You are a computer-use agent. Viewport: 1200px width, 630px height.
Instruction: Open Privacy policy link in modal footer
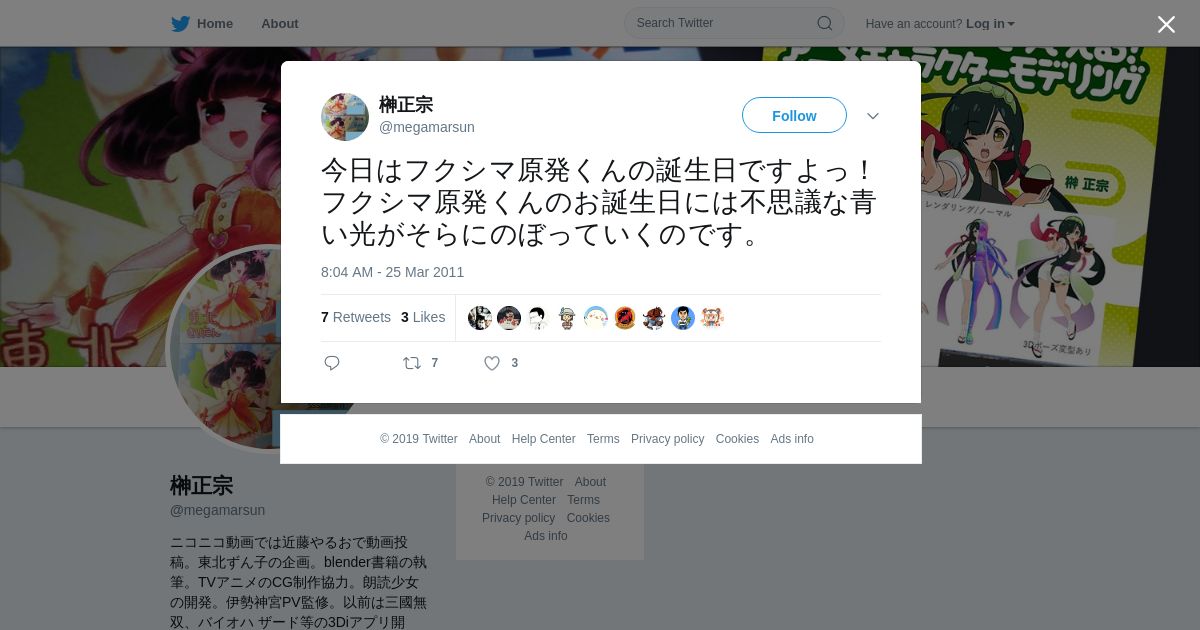(667, 439)
